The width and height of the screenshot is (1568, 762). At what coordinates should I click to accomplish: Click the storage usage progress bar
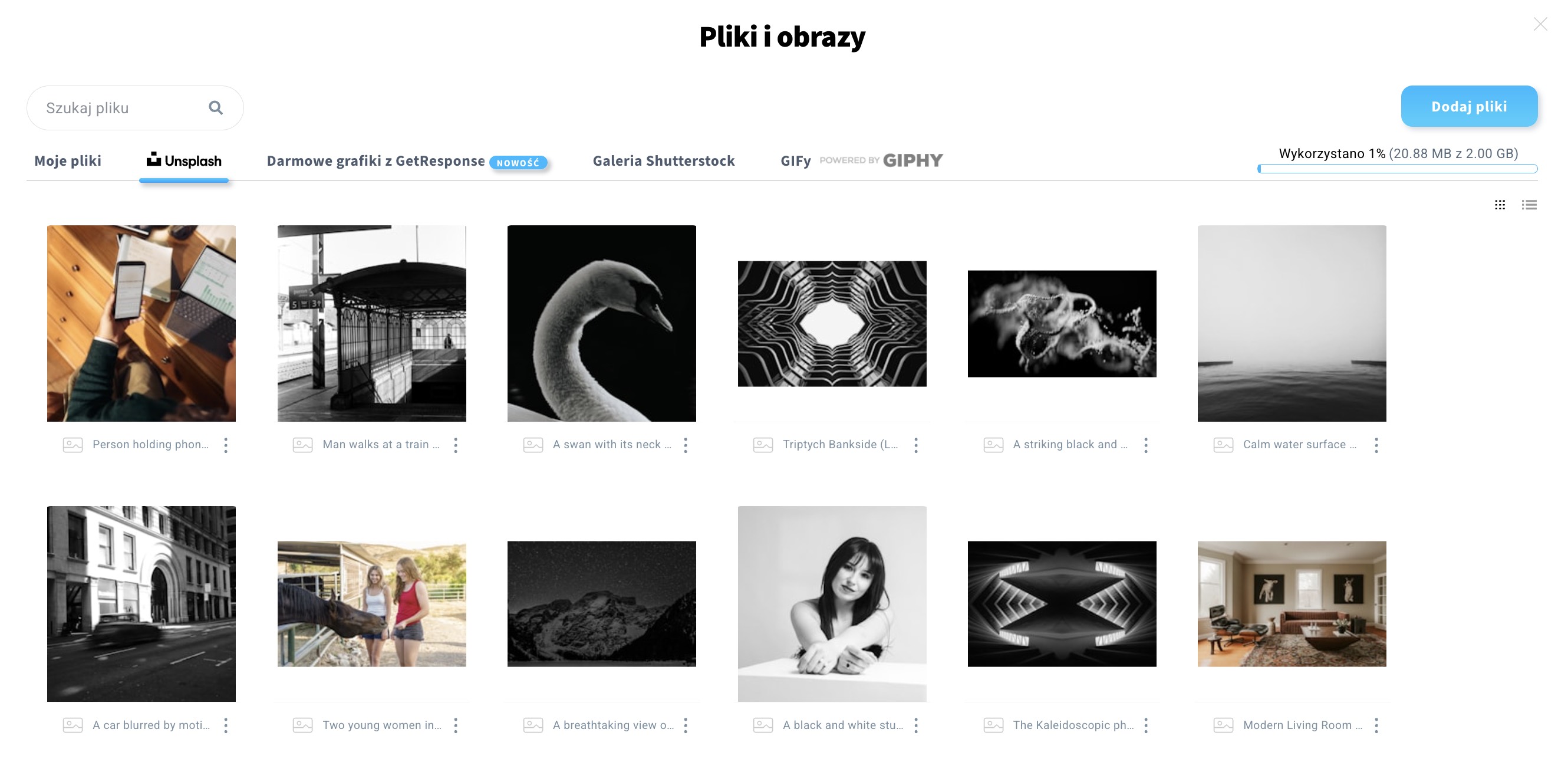1398,169
